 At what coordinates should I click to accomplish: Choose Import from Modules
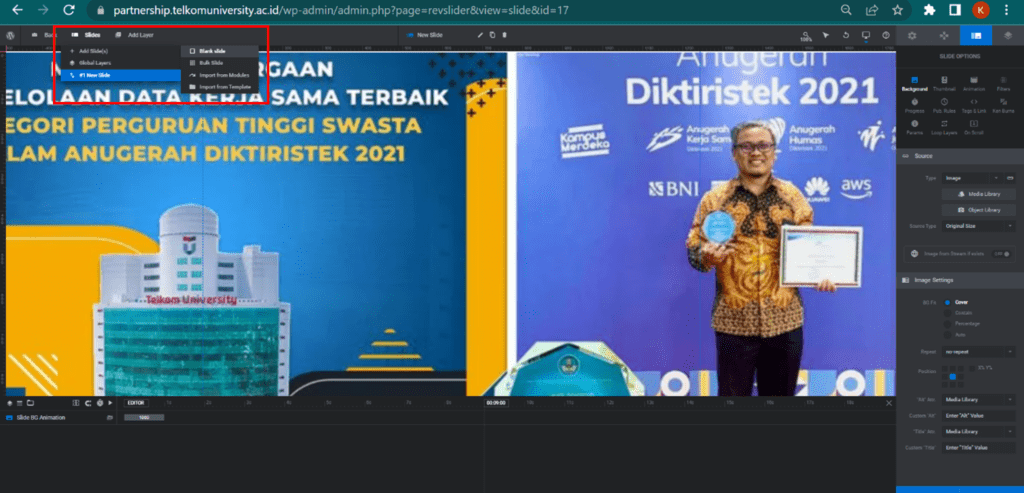coord(219,75)
